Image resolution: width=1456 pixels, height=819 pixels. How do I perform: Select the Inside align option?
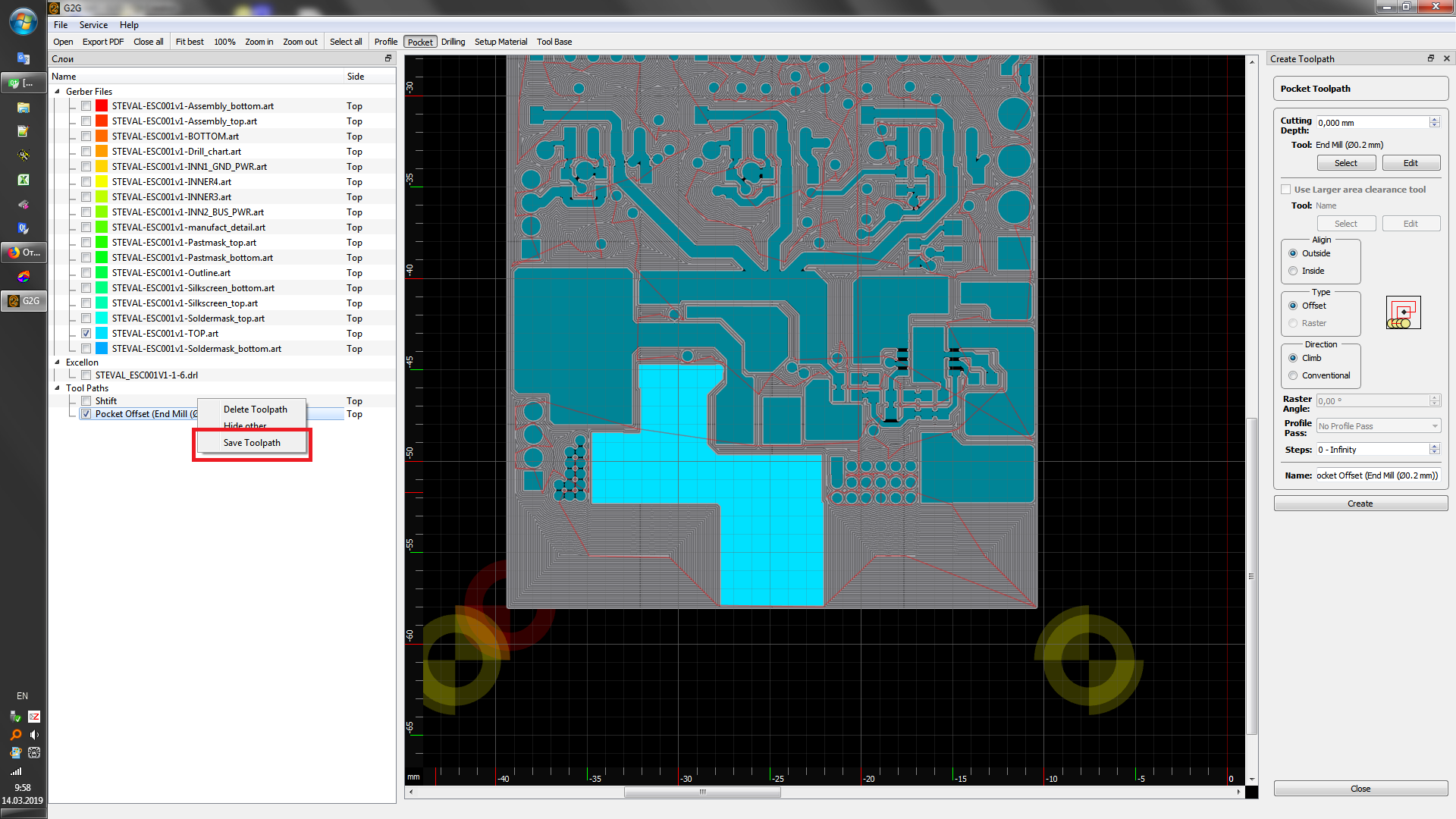[x=1293, y=271]
